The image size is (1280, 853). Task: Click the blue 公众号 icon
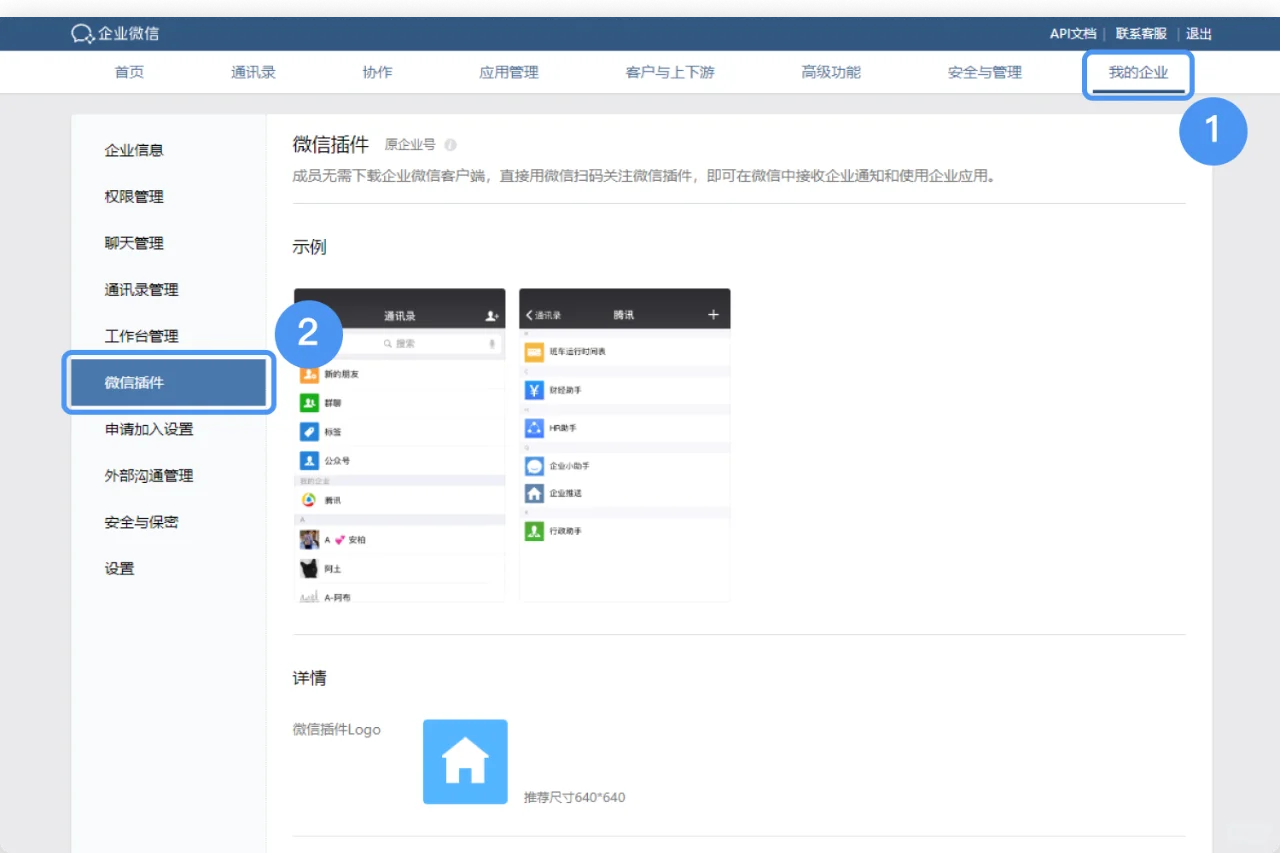point(308,460)
